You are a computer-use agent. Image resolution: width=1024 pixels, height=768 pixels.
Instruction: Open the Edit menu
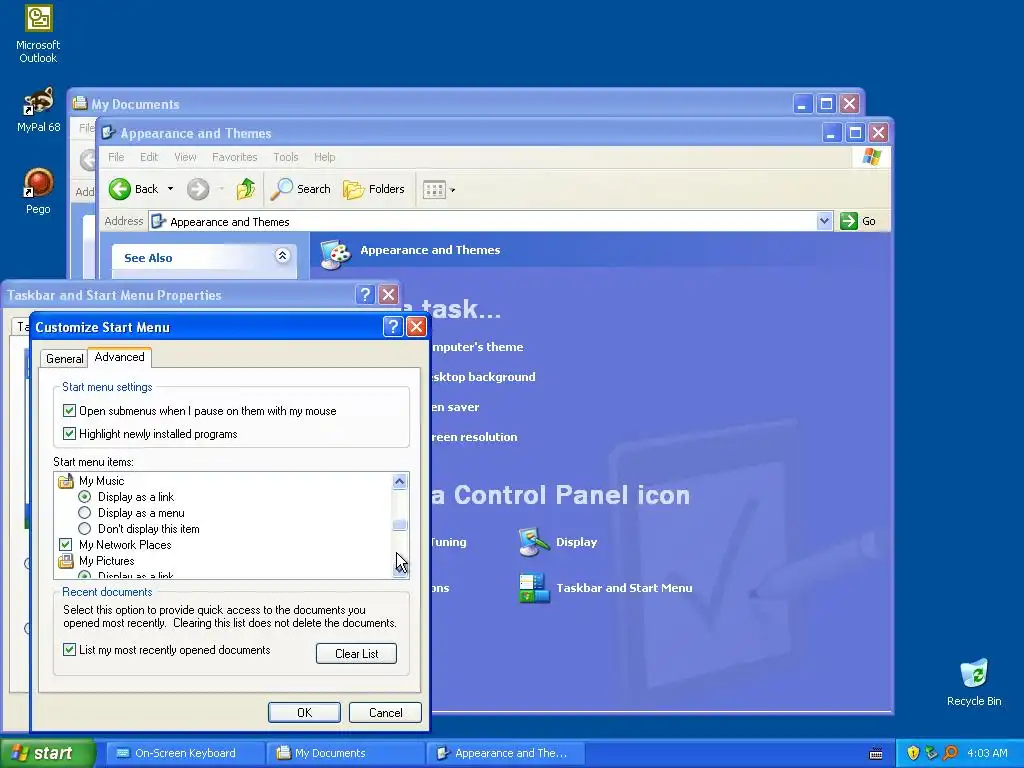[149, 157]
